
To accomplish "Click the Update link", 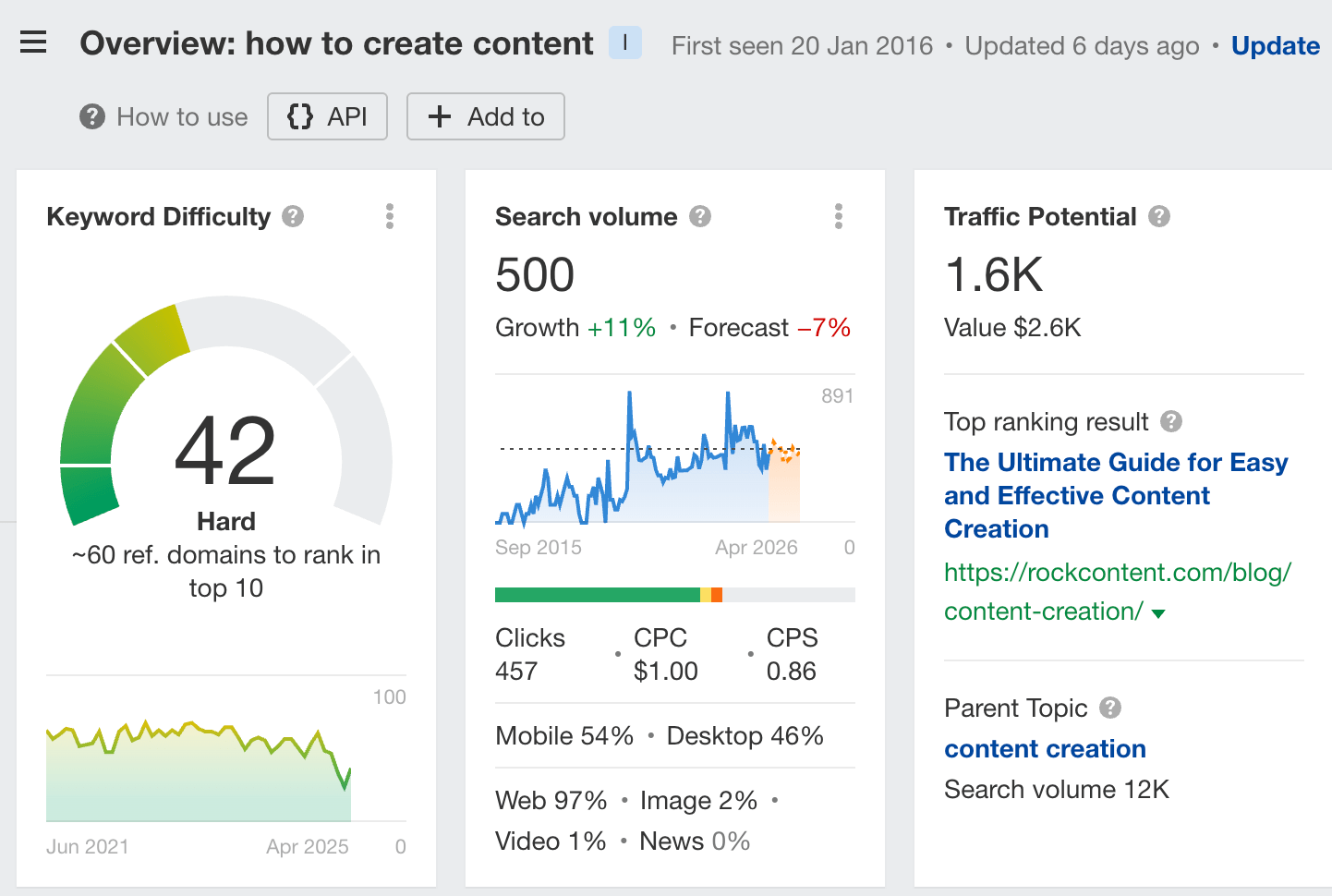I will point(1276,45).
